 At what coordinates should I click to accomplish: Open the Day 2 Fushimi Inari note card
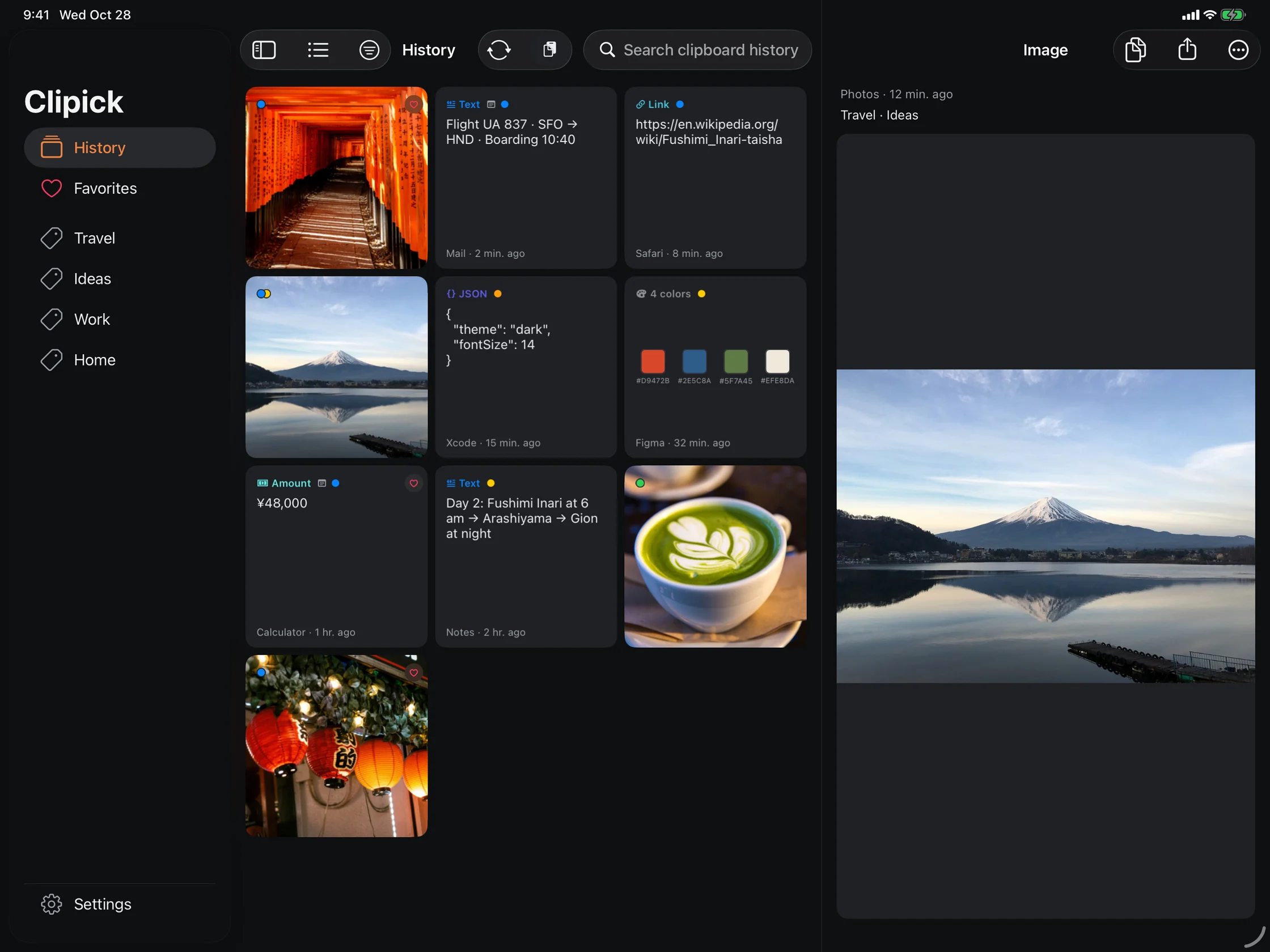[x=526, y=556]
